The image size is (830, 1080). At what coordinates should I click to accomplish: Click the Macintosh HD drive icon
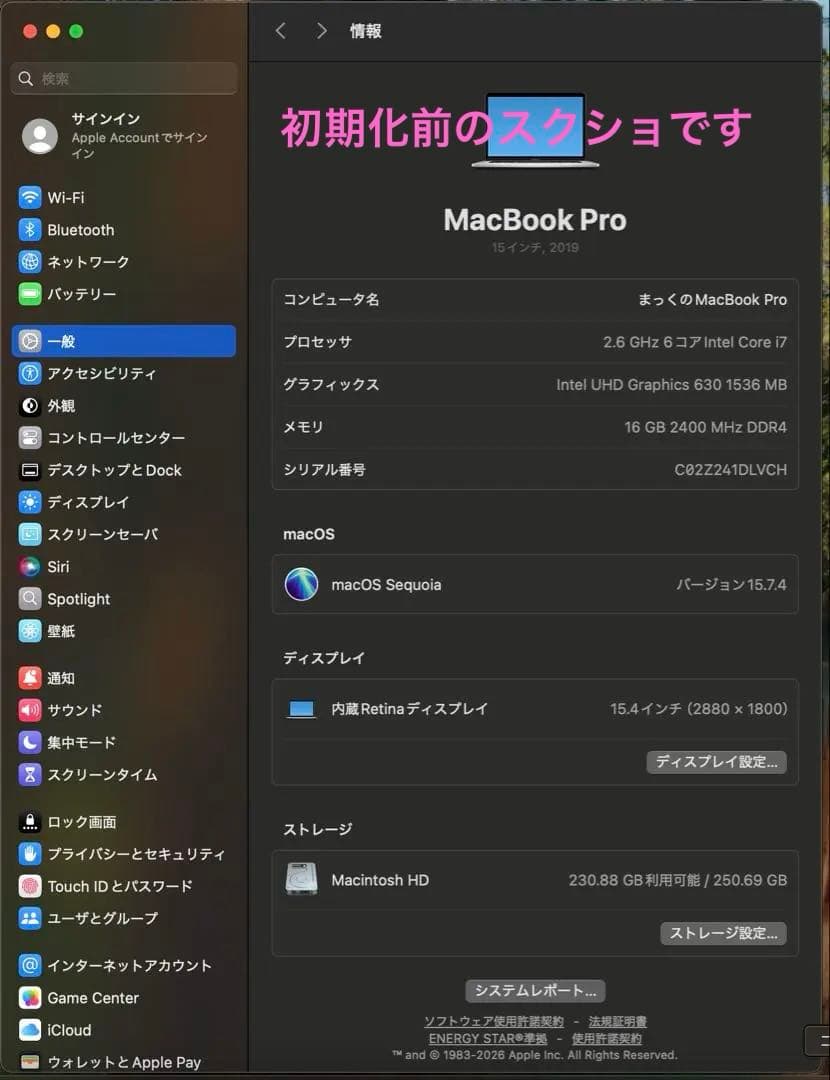pos(301,879)
